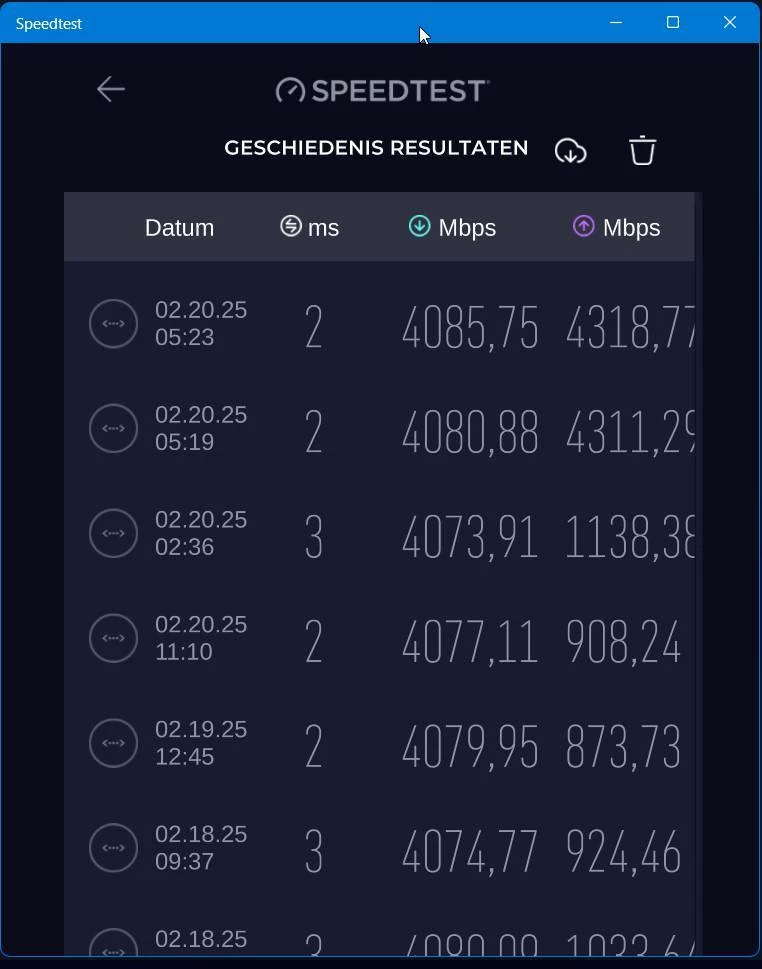Open the 873,73 upload result row
This screenshot has height=969, width=762.
(623, 747)
